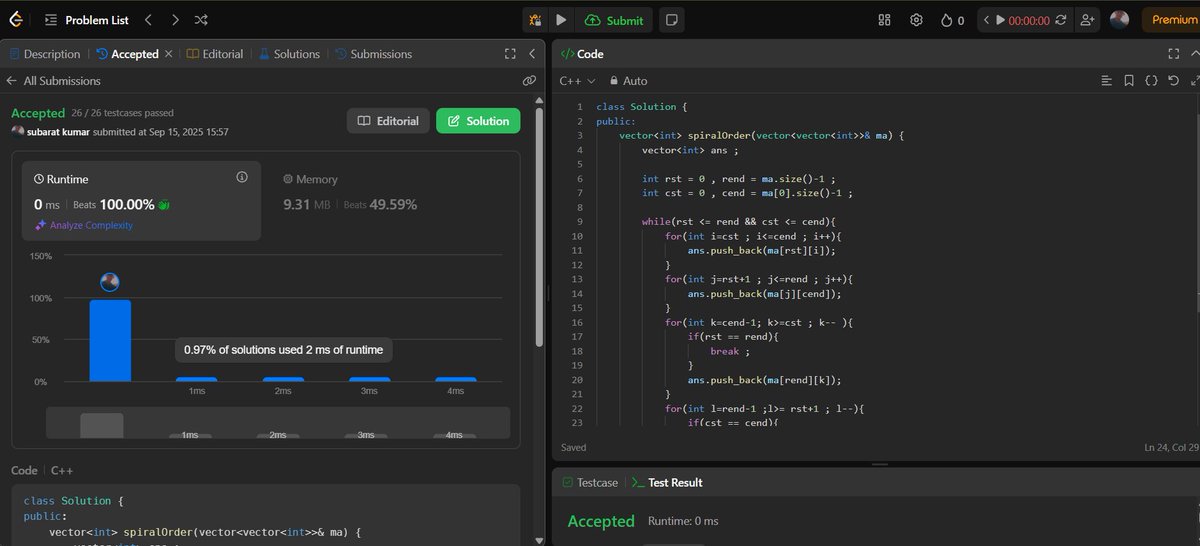Go to the previous problem arrow
Viewport: 1200px width, 546px height.
148,19
